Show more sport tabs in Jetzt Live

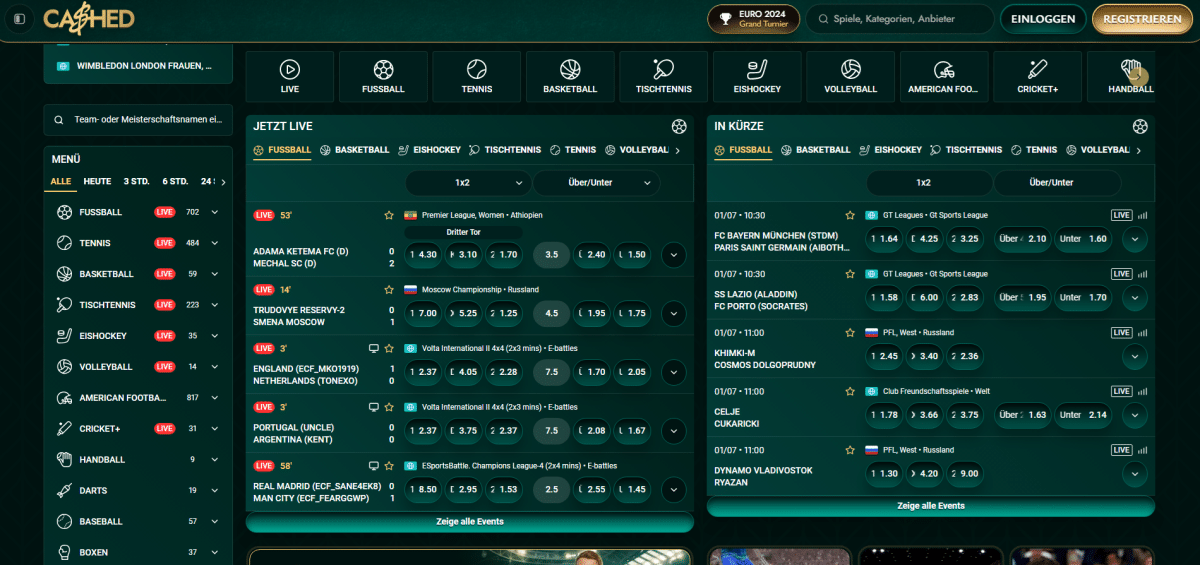(x=678, y=151)
